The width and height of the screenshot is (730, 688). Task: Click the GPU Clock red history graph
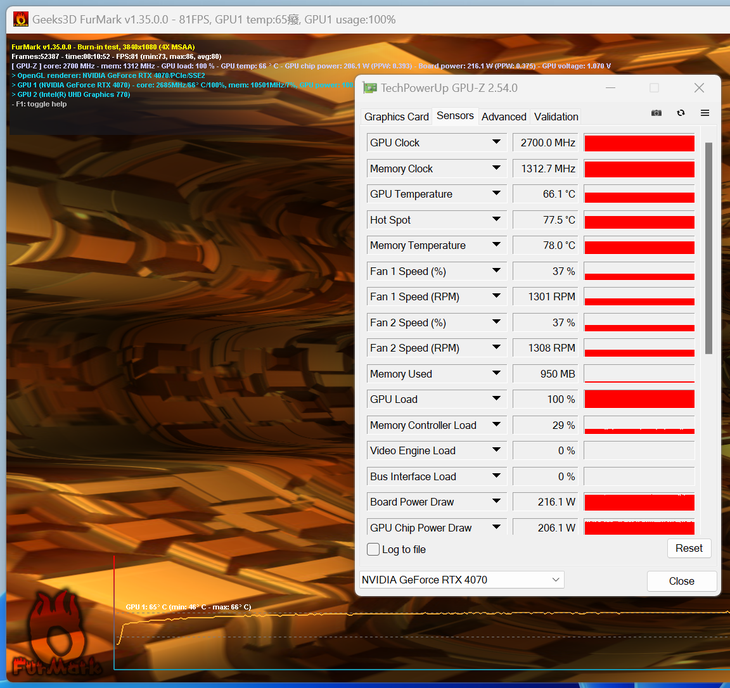pyautogui.click(x=639, y=142)
